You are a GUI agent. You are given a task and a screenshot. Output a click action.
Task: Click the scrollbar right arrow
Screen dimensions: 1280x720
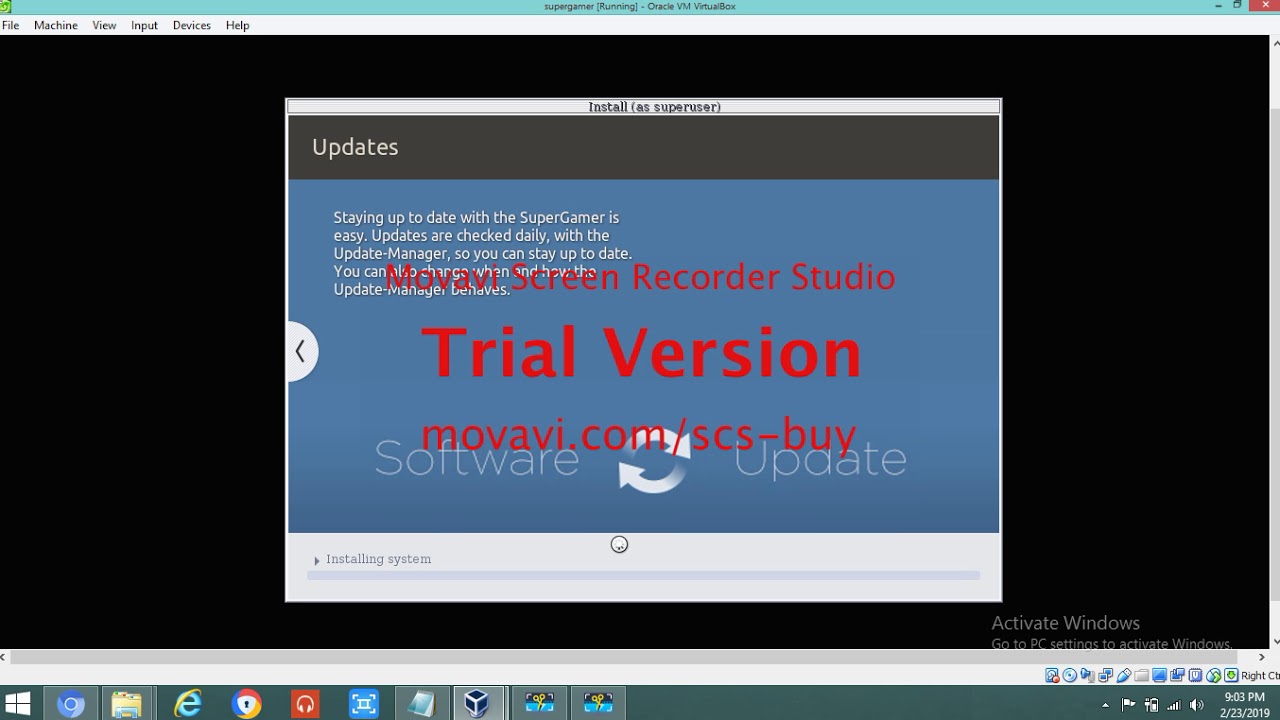pyautogui.click(x=1263, y=657)
